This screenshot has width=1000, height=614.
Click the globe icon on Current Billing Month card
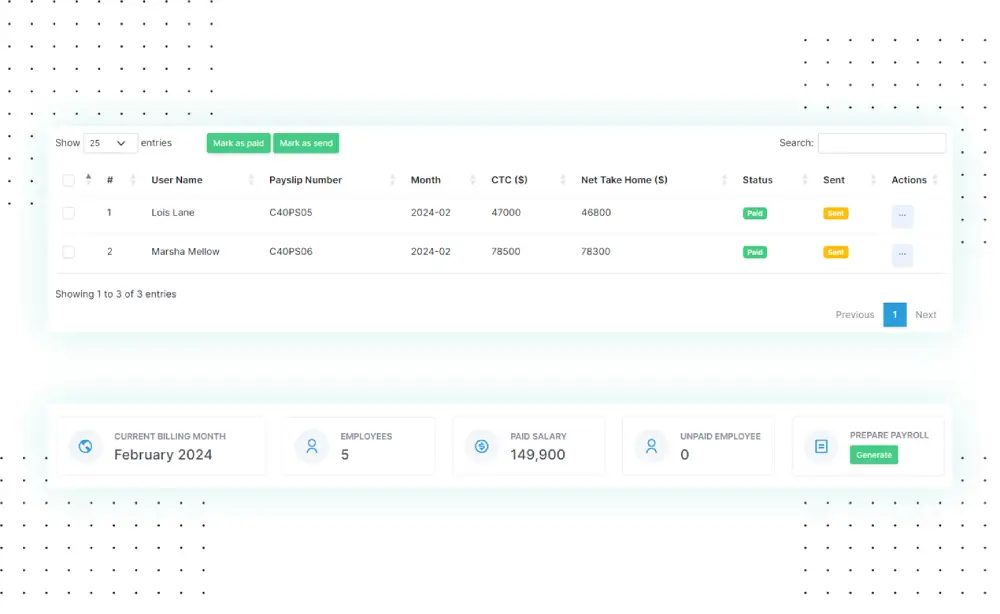[x=85, y=447]
